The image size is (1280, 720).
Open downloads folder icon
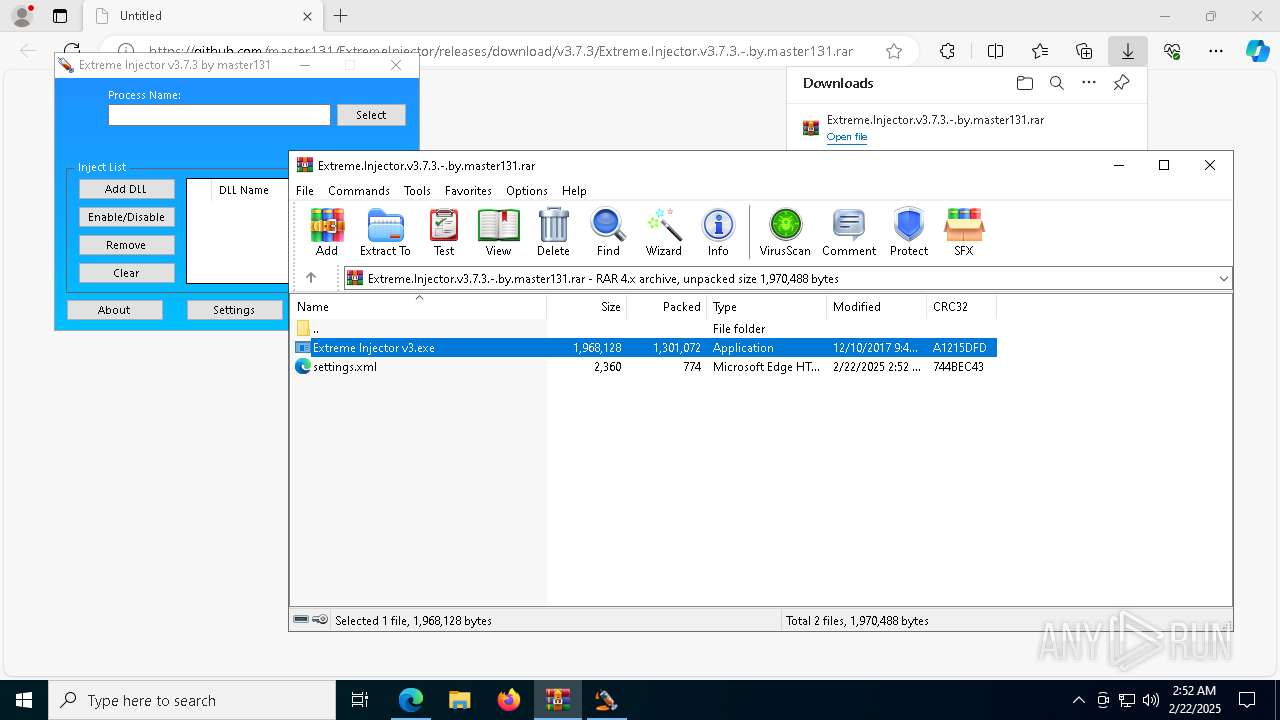coord(1024,83)
